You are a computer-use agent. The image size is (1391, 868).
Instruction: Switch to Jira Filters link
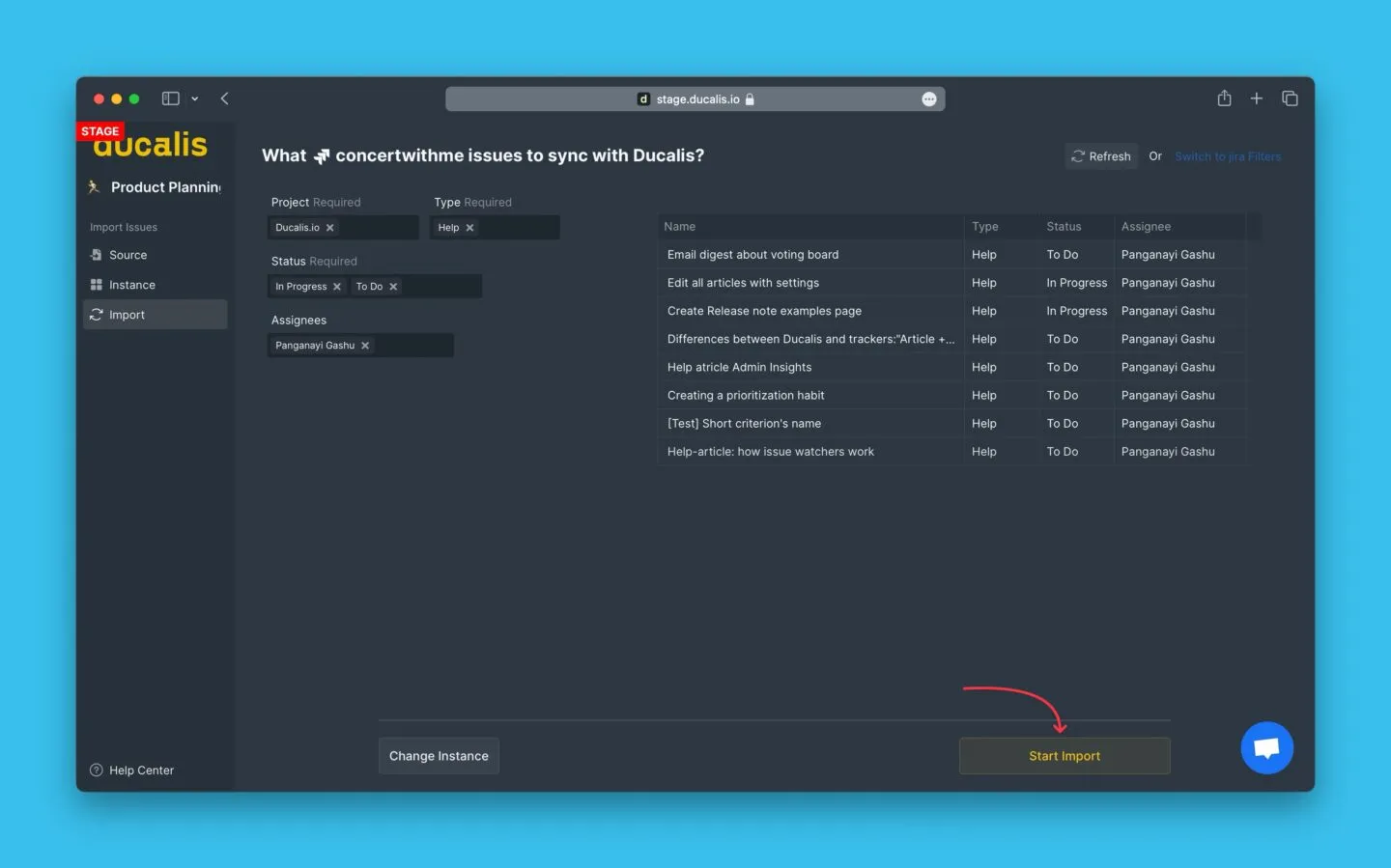tap(1228, 156)
